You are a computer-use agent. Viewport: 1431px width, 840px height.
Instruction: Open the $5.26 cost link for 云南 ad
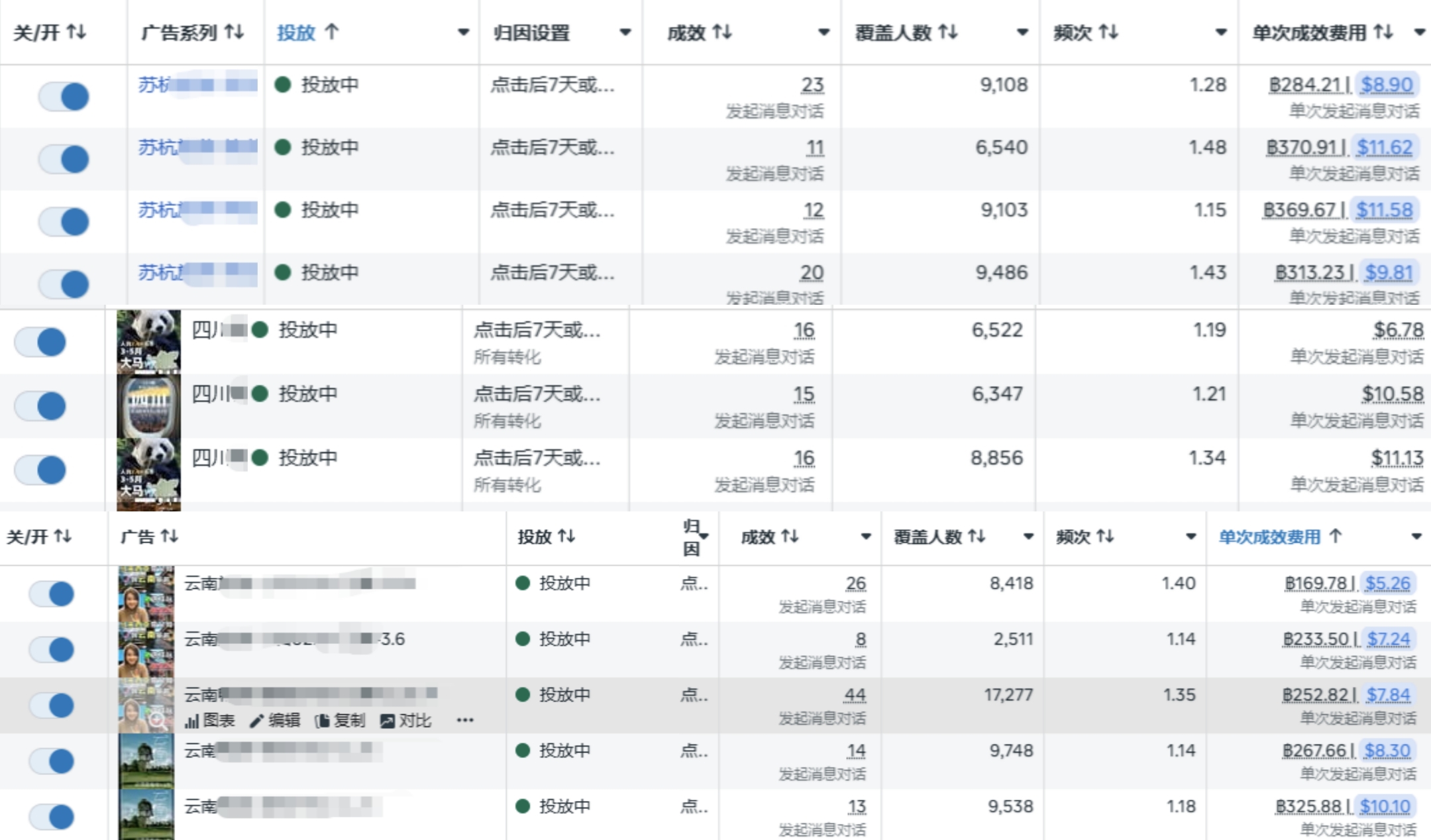1387,583
